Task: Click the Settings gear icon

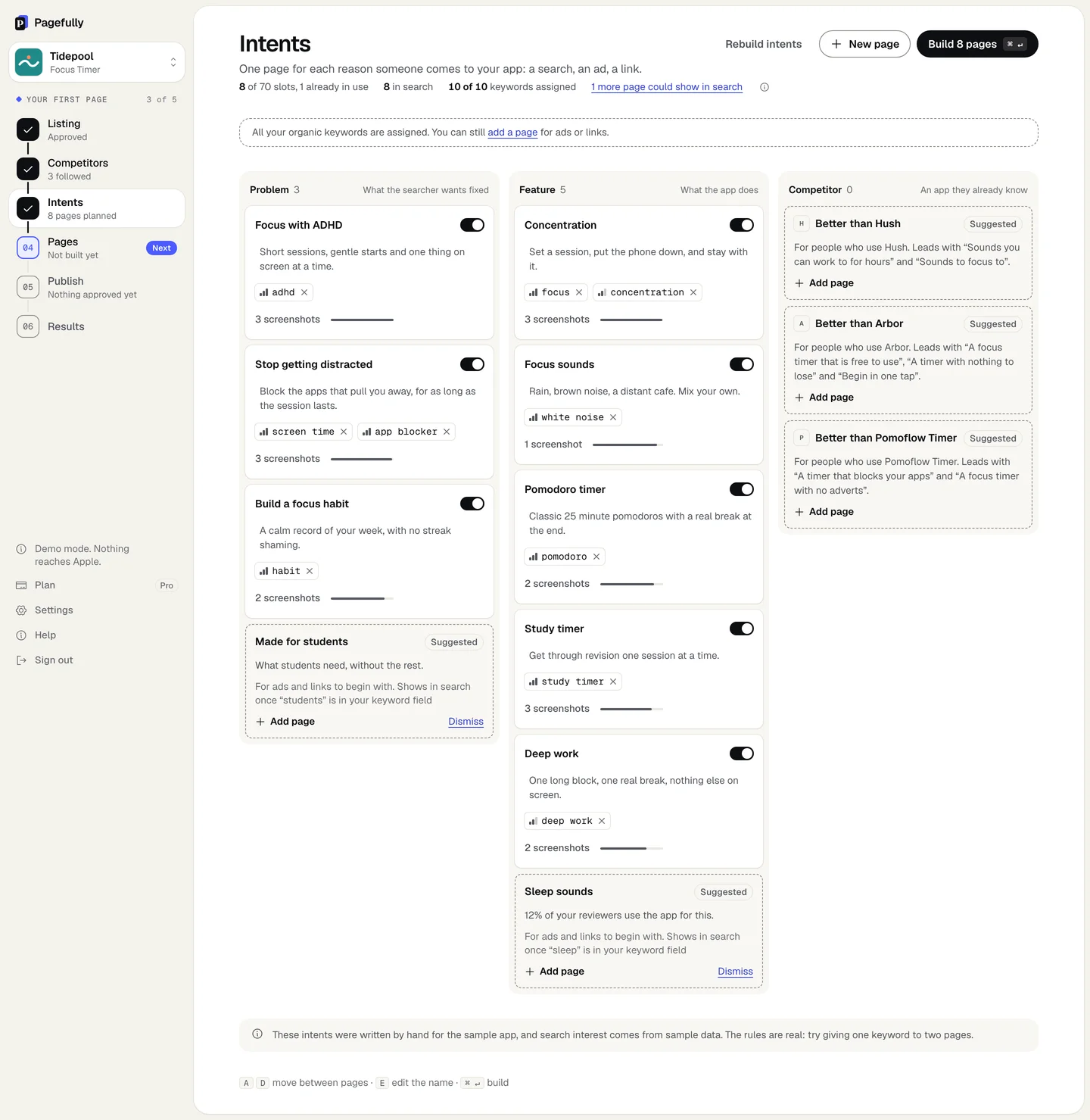Action: pyautogui.click(x=21, y=610)
